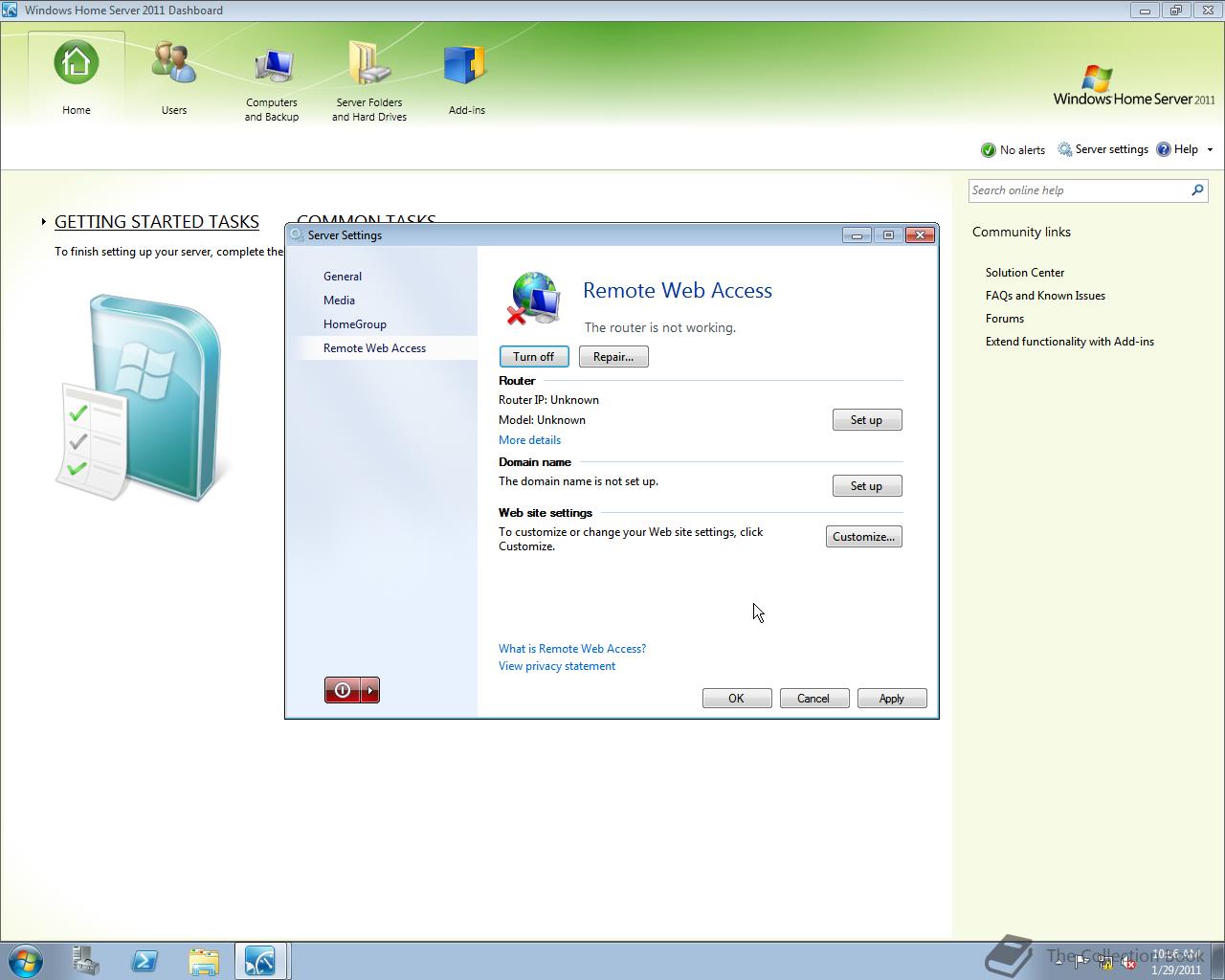Open Extend functionality with Add-ins link
Viewport: 1225px width, 980px height.
click(x=1070, y=342)
